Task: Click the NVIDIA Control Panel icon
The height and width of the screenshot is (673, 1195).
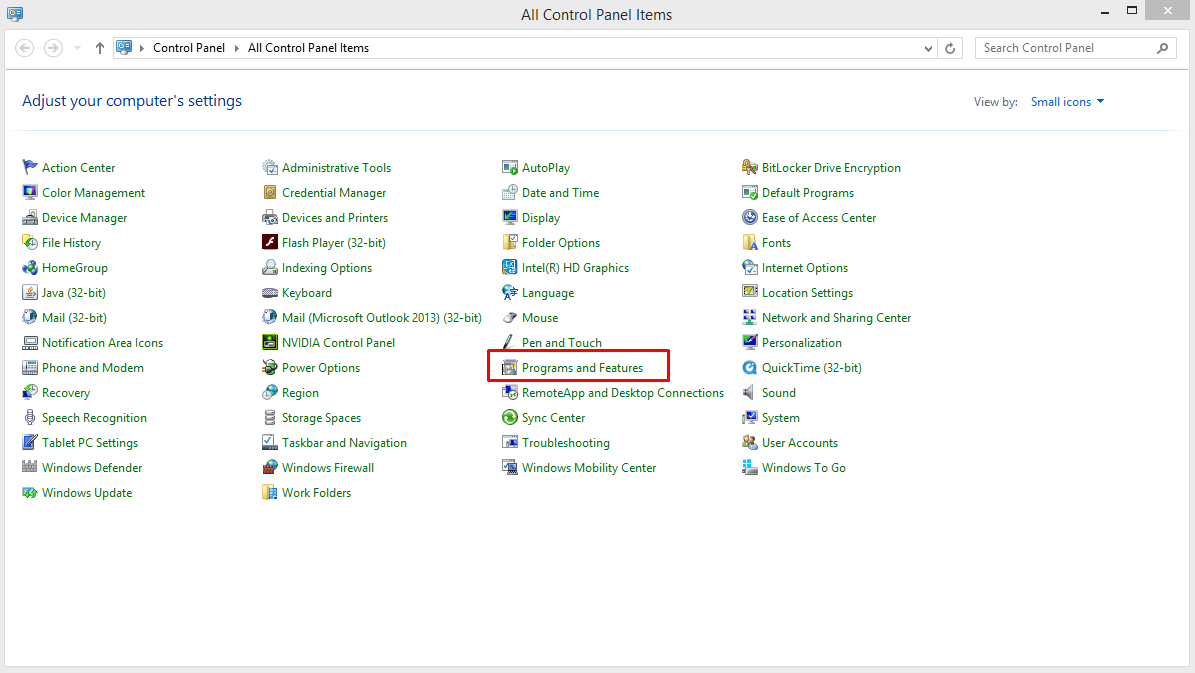Action: tap(270, 343)
